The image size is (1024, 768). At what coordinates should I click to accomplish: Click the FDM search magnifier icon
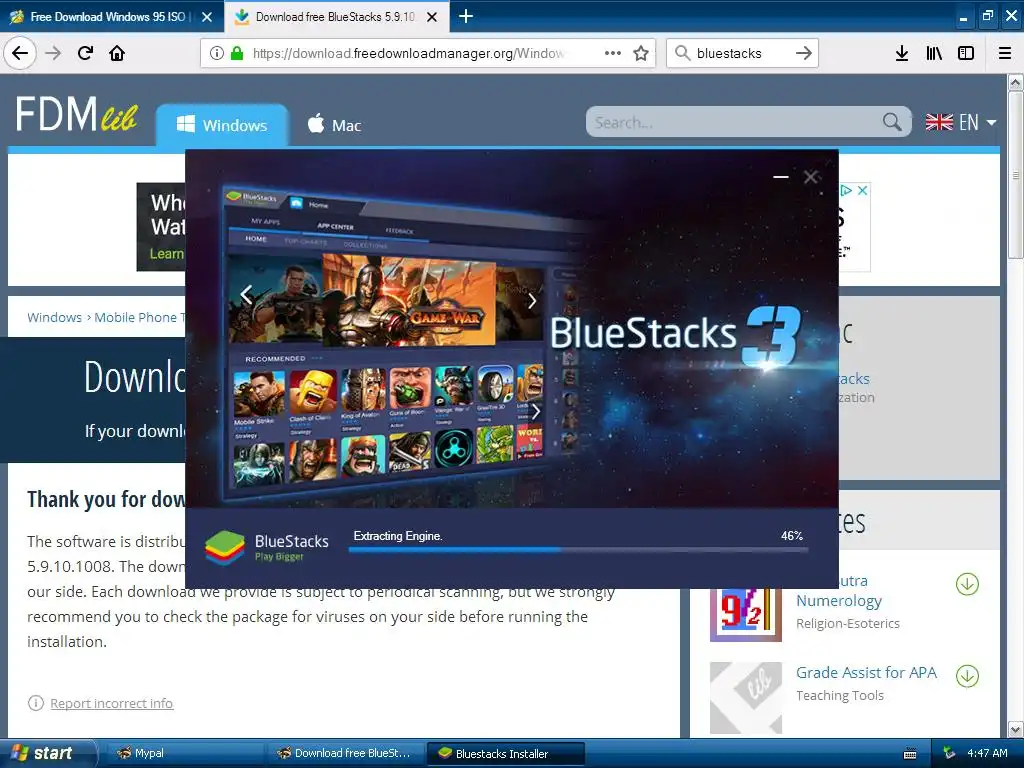point(892,121)
